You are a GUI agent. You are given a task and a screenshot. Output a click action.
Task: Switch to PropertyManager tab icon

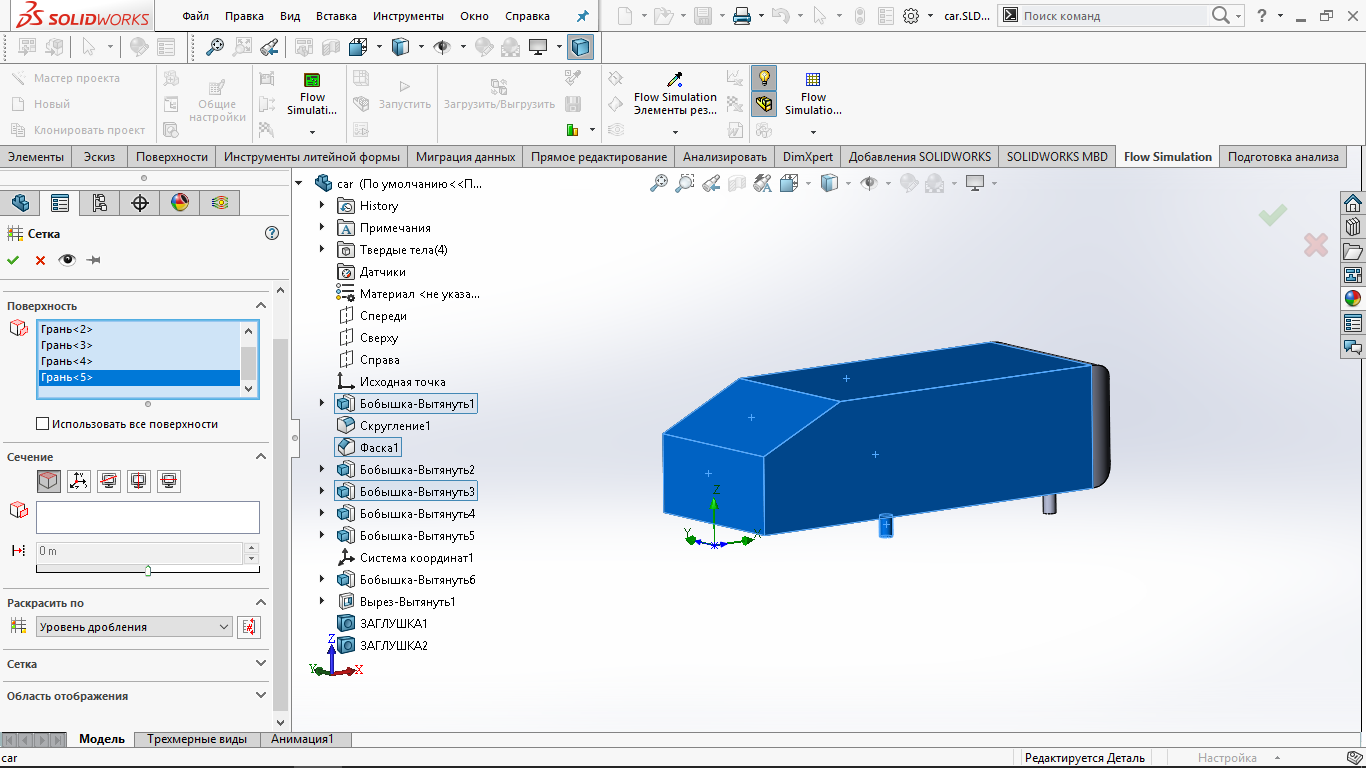(x=60, y=203)
